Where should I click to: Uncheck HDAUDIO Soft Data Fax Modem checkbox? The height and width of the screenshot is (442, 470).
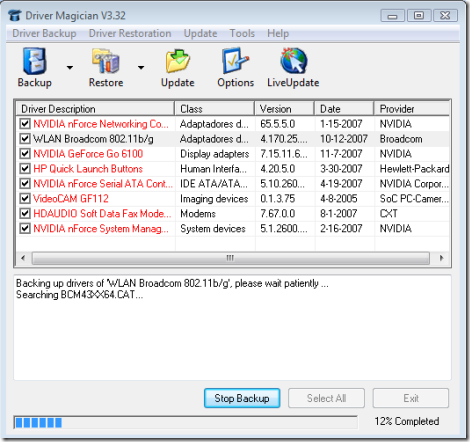(25, 213)
